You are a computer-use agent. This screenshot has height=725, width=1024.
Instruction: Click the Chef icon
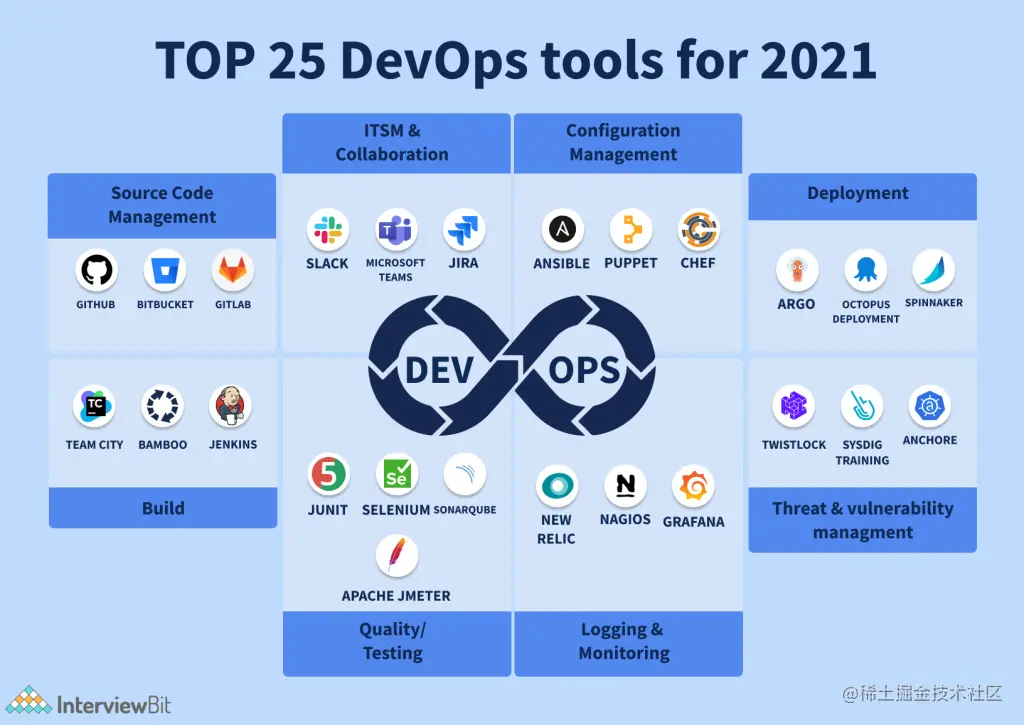699,230
